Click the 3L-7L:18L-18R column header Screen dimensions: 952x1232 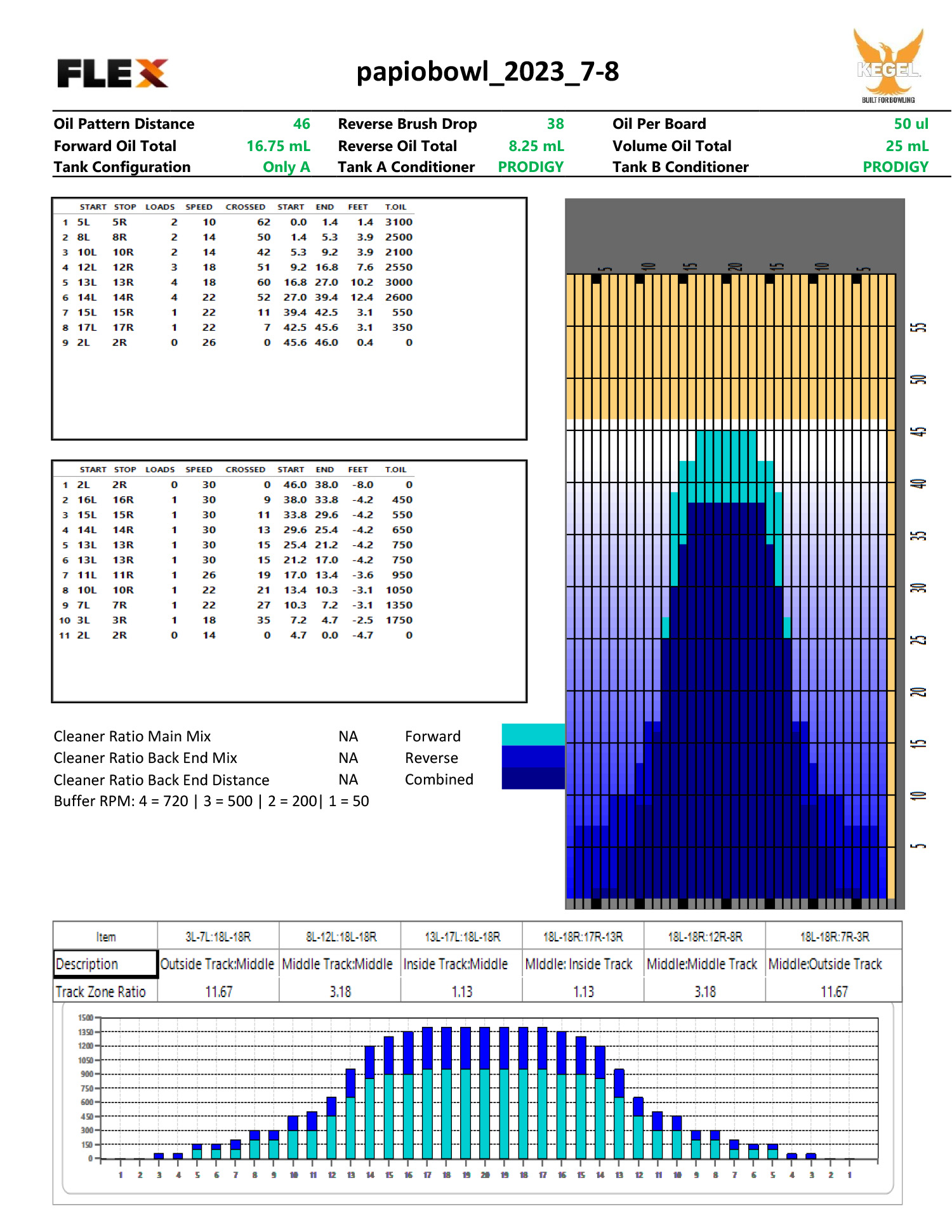[218, 937]
